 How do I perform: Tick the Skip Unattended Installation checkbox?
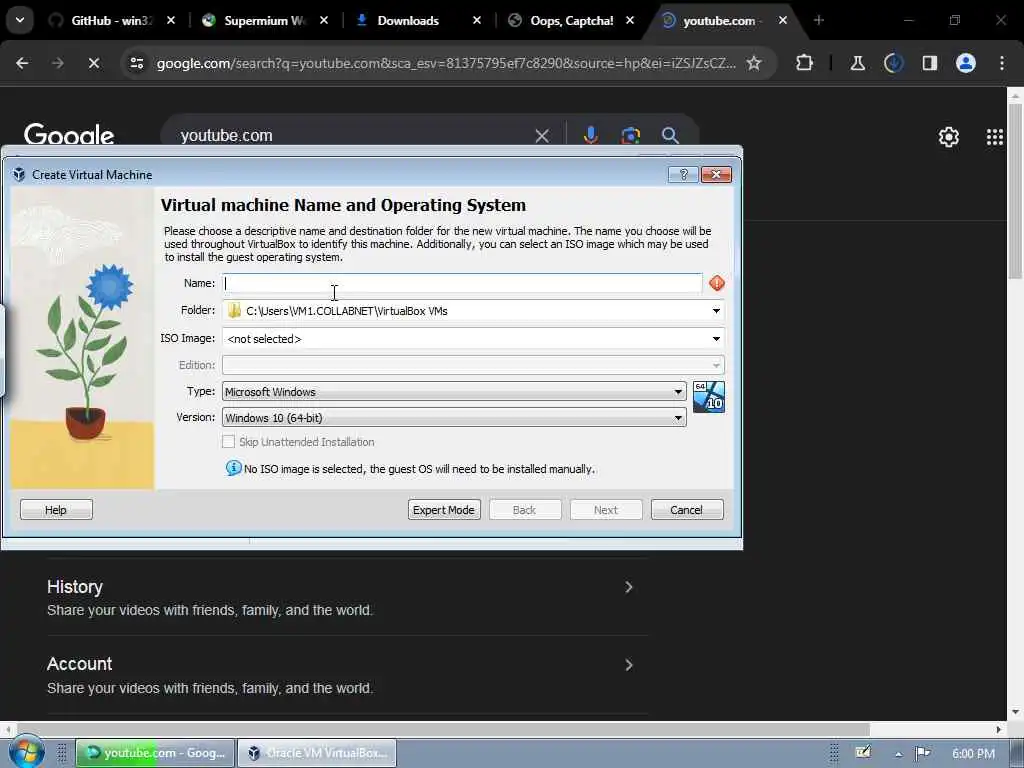pos(228,441)
